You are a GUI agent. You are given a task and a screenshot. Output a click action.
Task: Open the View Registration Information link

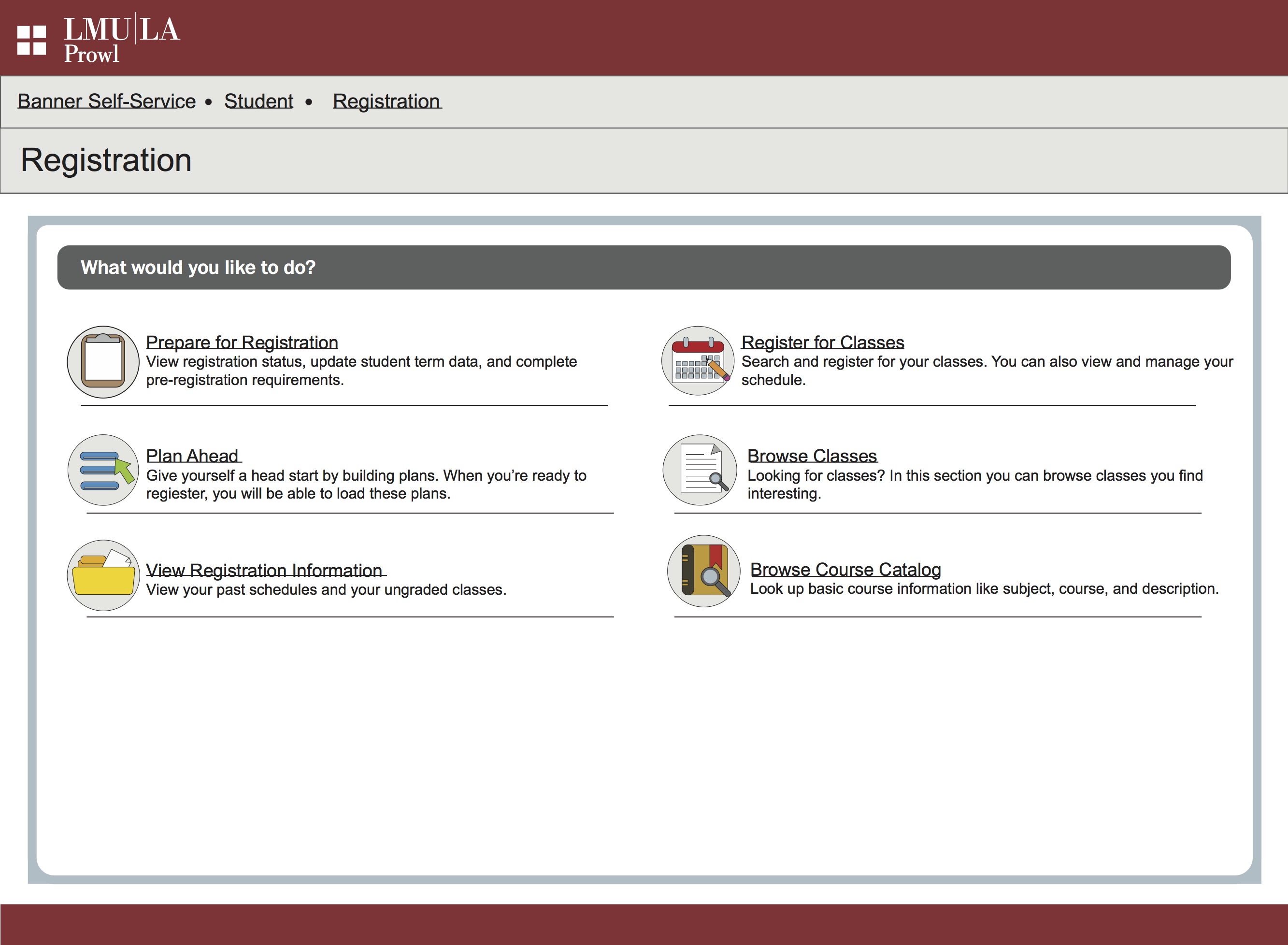click(x=264, y=570)
